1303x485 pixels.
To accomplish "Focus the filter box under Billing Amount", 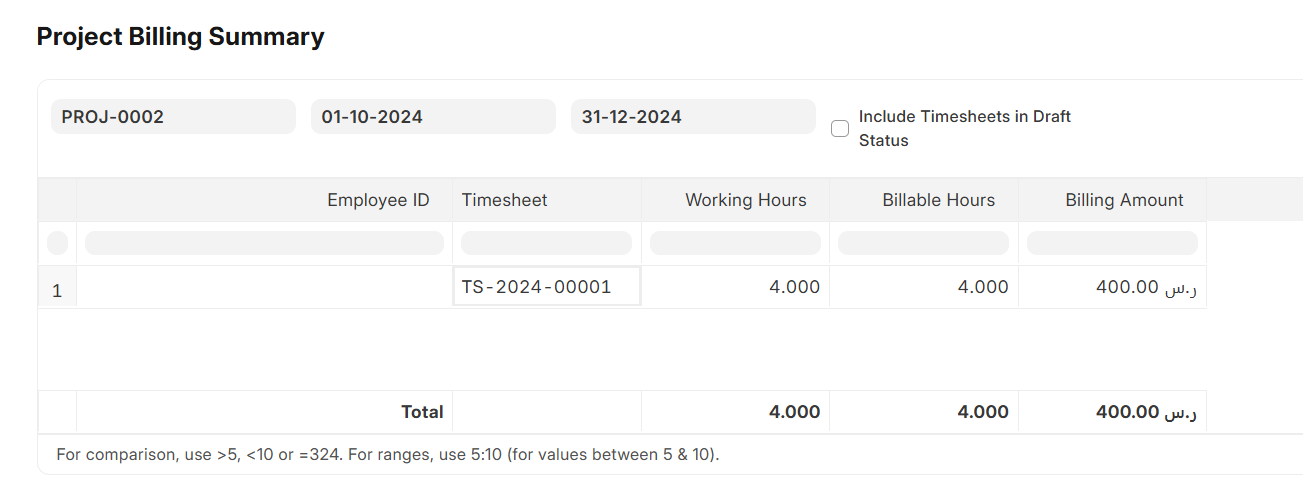I will pyautogui.click(x=1112, y=243).
